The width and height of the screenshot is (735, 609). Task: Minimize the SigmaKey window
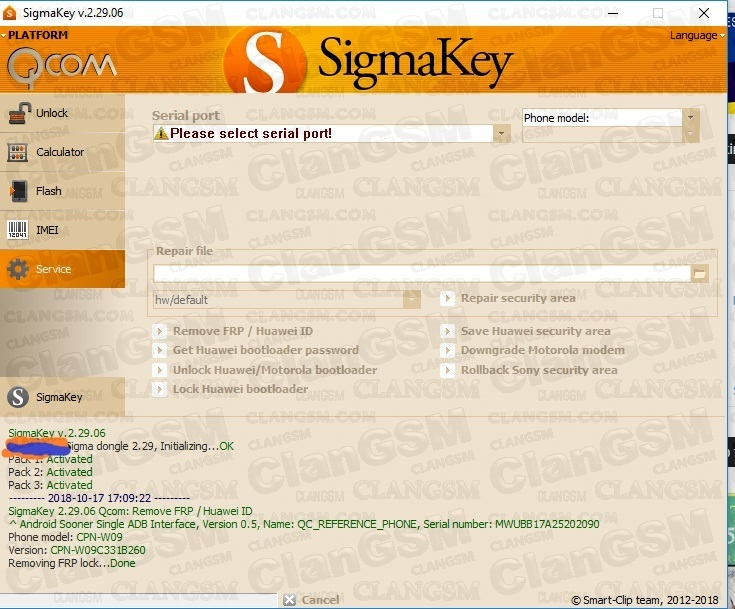pyautogui.click(x=613, y=13)
